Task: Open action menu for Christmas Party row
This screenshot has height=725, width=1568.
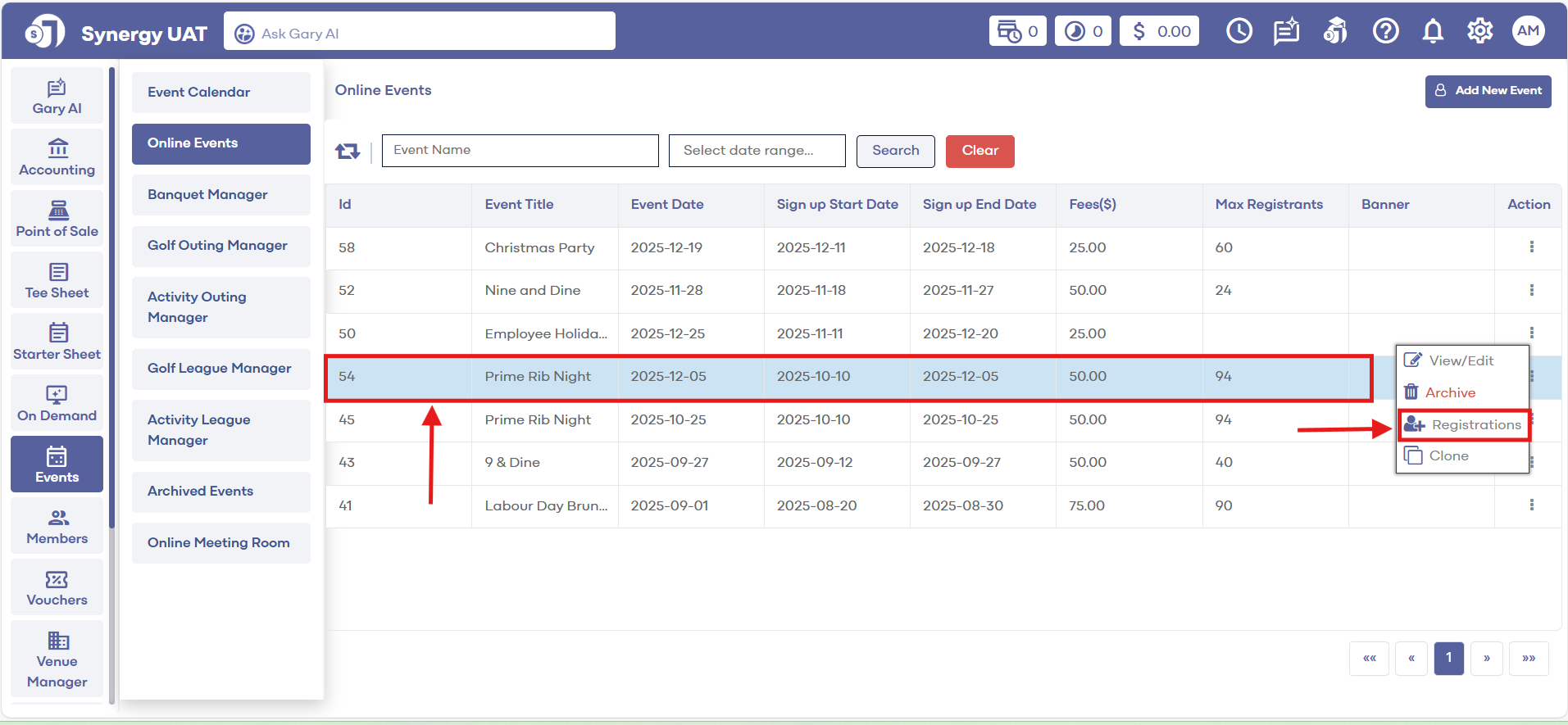Action: 1531,247
